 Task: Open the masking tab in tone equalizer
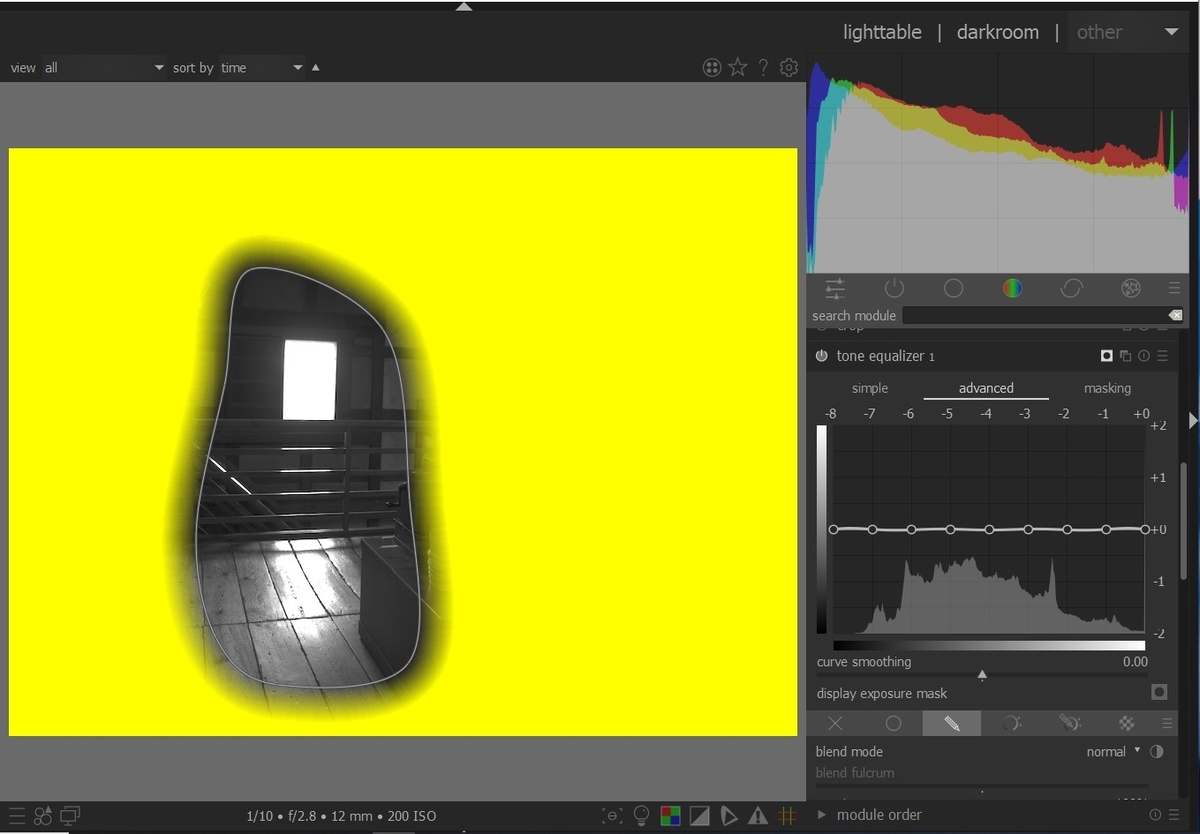(x=1107, y=388)
